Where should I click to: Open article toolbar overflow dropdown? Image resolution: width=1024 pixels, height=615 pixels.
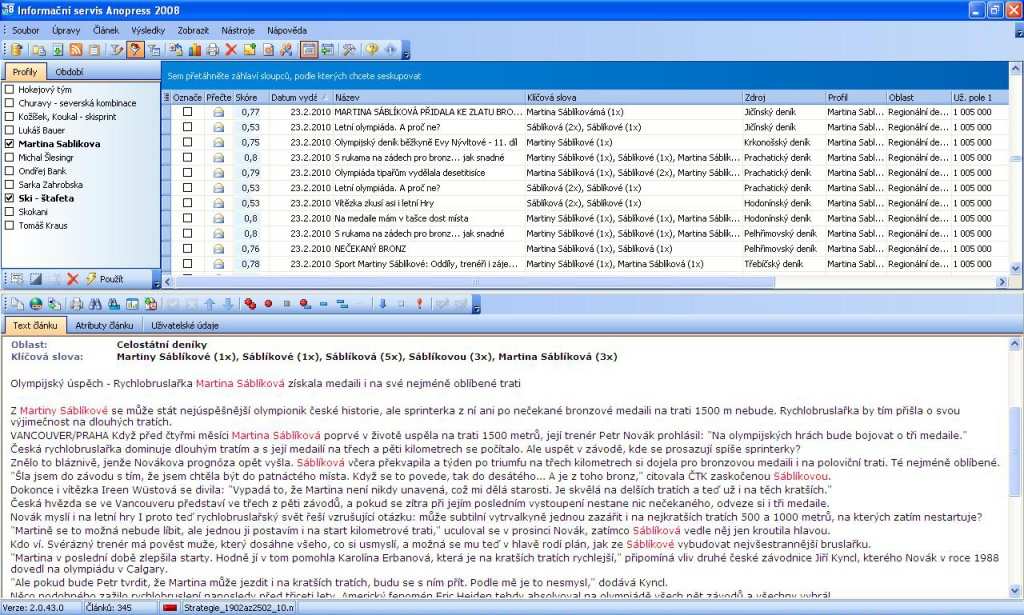click(476, 305)
